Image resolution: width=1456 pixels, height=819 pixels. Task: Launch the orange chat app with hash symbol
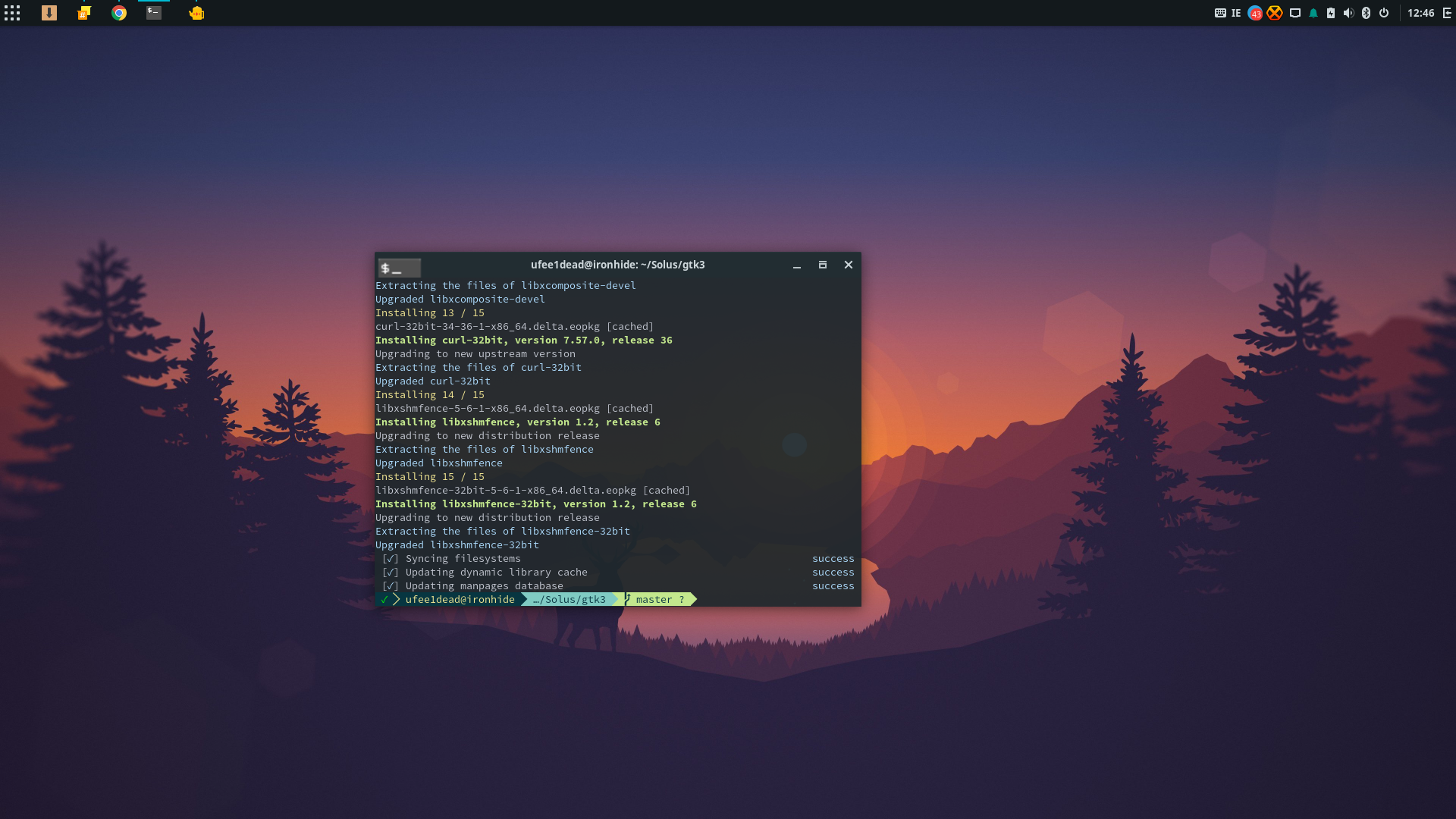(x=84, y=13)
